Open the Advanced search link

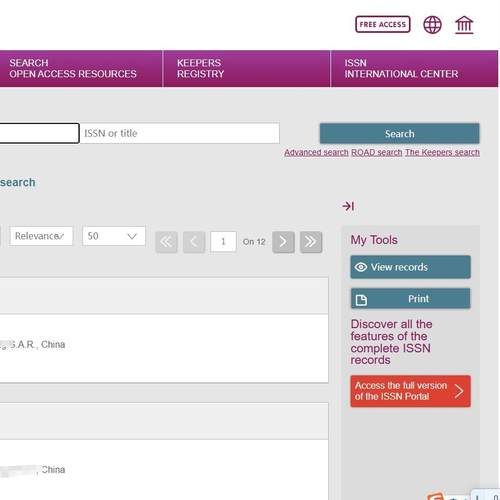click(316, 152)
